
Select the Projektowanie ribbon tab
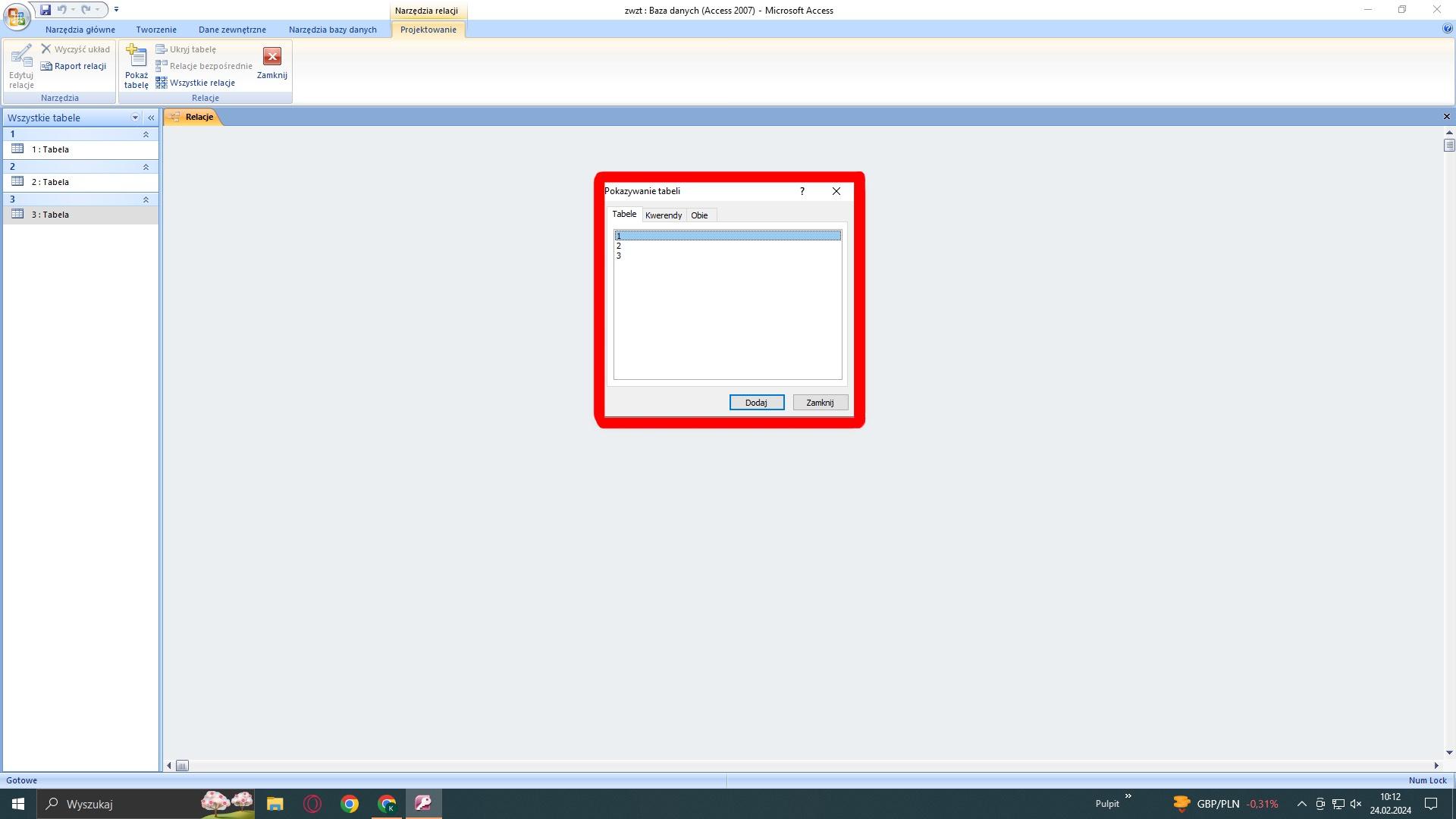coord(428,30)
